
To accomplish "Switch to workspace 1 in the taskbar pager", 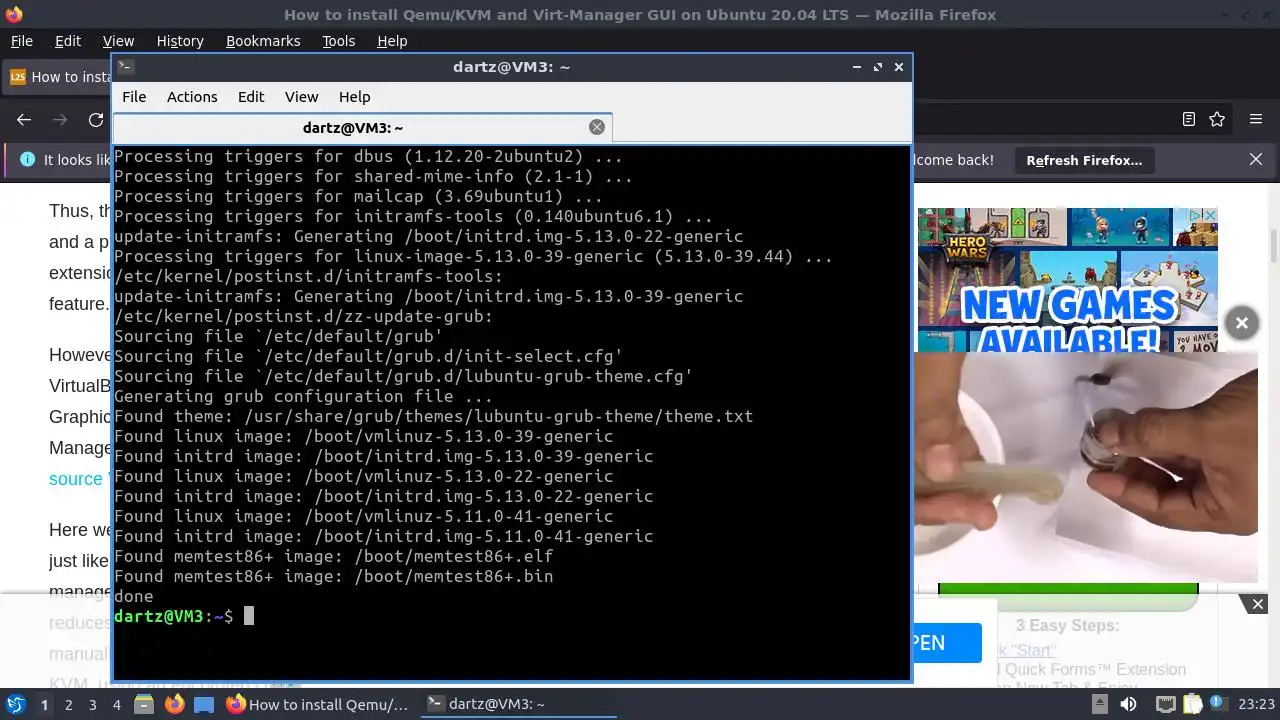I will pyautogui.click(x=45, y=704).
